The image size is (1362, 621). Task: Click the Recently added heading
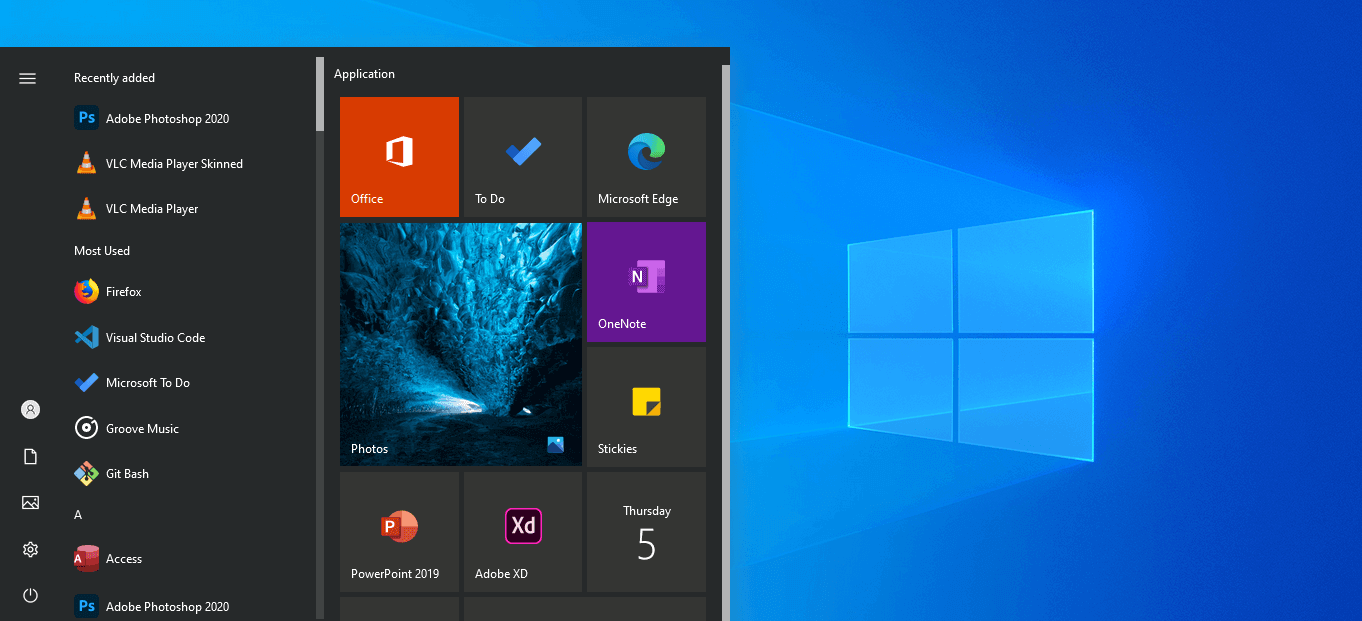114,78
